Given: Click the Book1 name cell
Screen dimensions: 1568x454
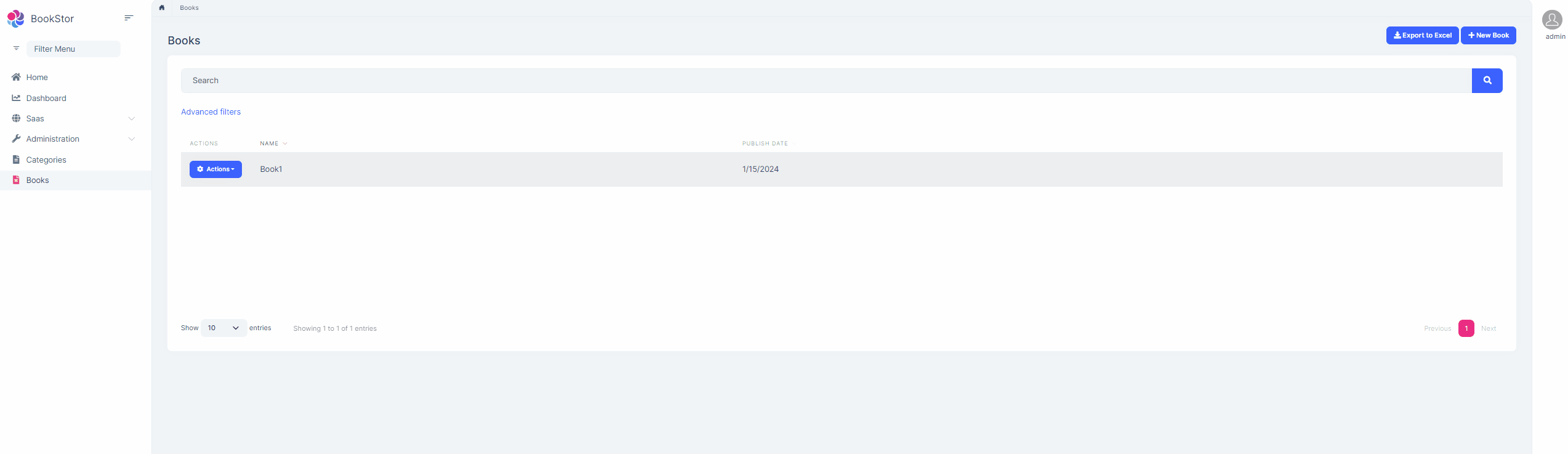Looking at the screenshot, I should pyautogui.click(x=271, y=169).
